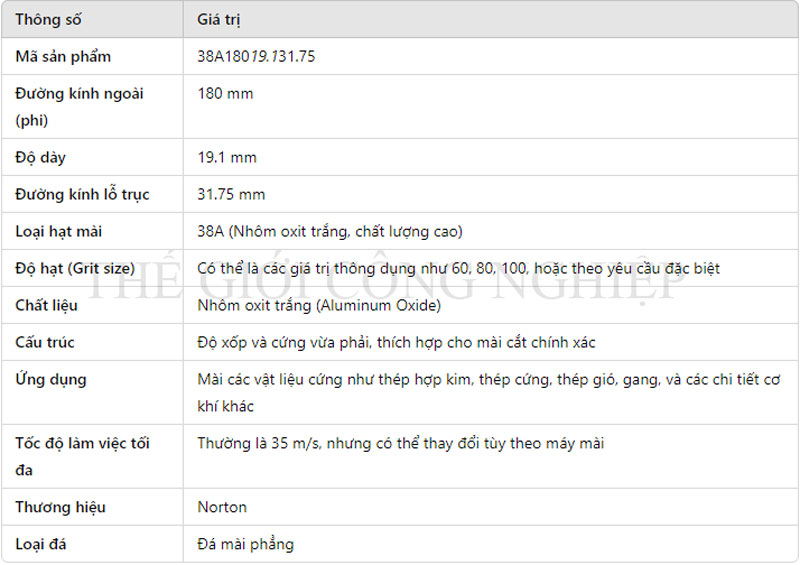This screenshot has height=565, width=800.
Task: Click the "Giá trị" column header
Action: pos(219,20)
